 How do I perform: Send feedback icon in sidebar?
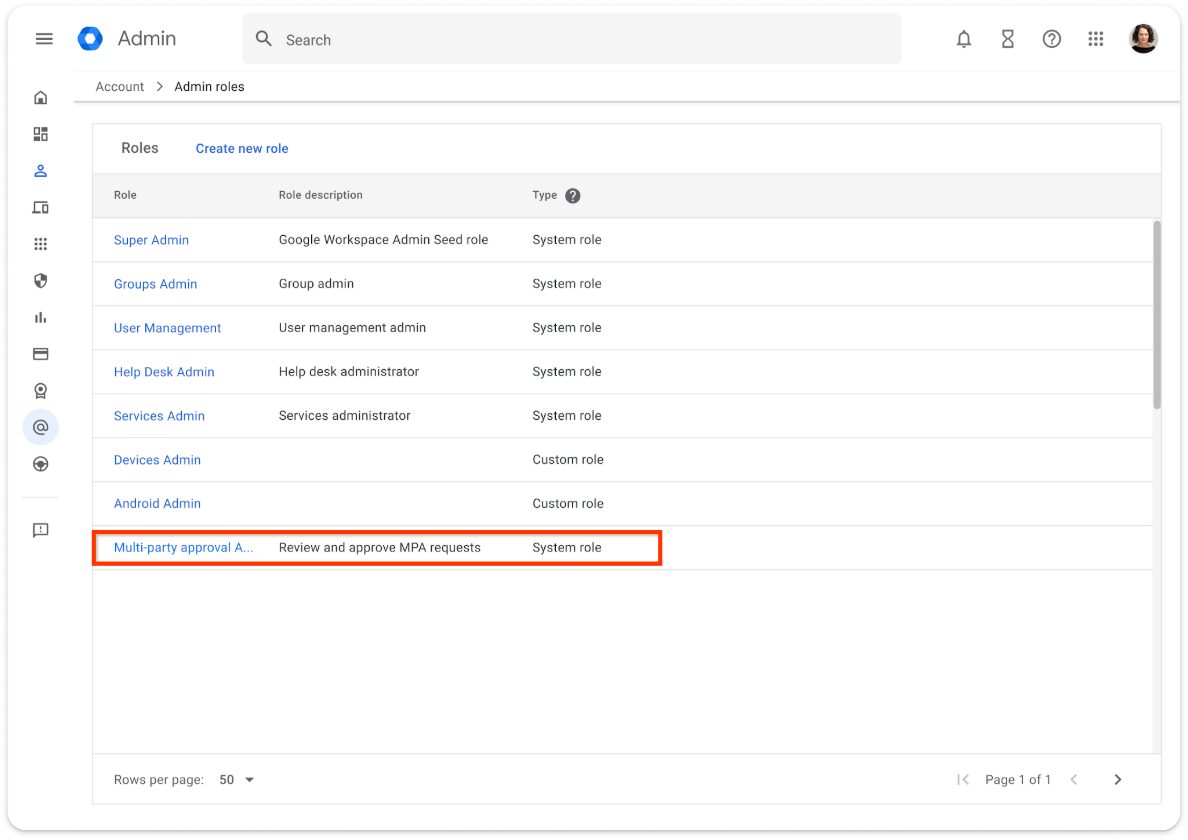click(41, 530)
